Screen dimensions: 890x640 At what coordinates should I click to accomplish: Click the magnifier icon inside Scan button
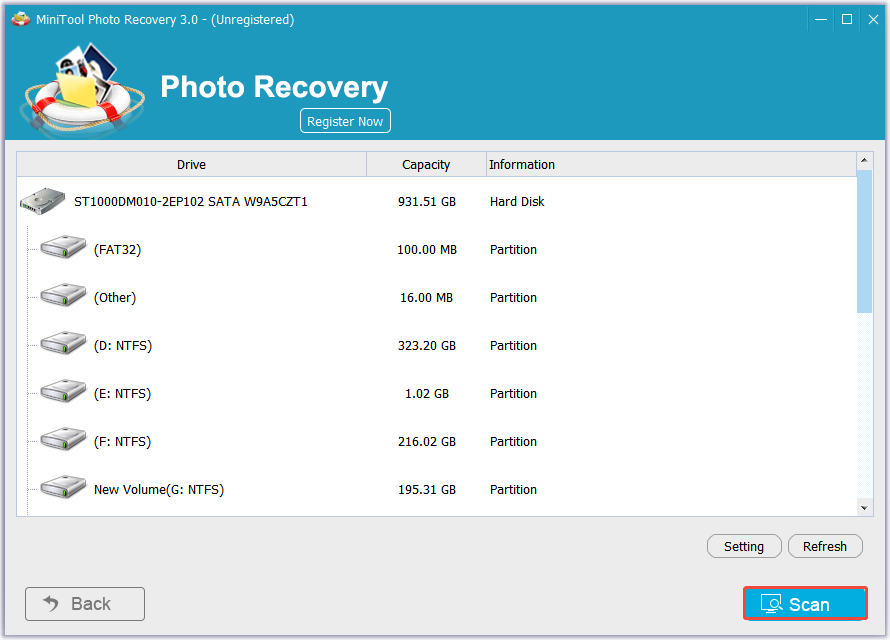pyautogui.click(x=772, y=604)
